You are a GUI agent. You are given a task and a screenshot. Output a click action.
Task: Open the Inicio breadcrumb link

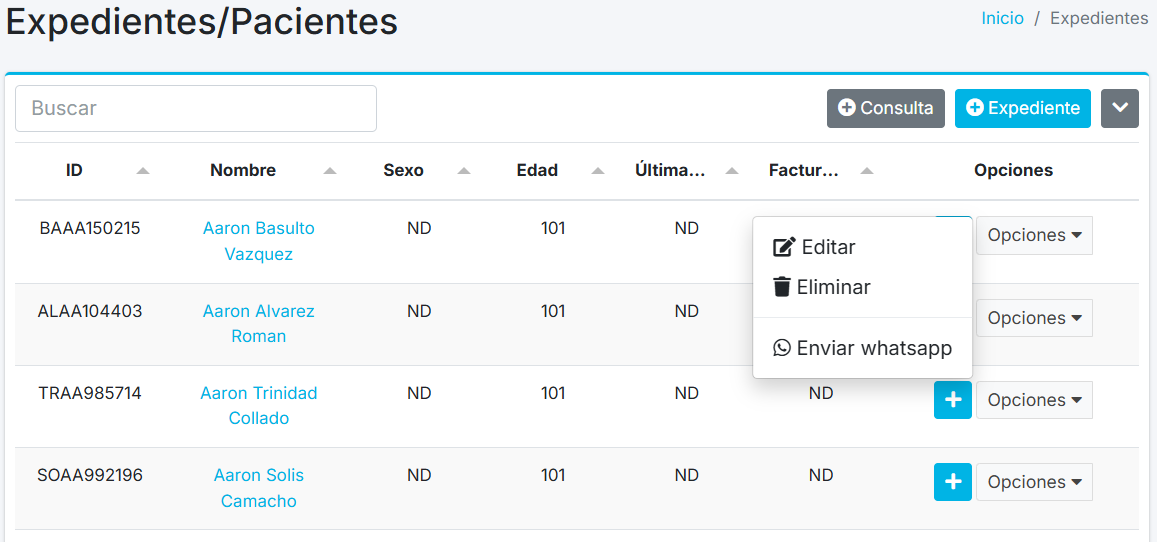coord(1002,18)
